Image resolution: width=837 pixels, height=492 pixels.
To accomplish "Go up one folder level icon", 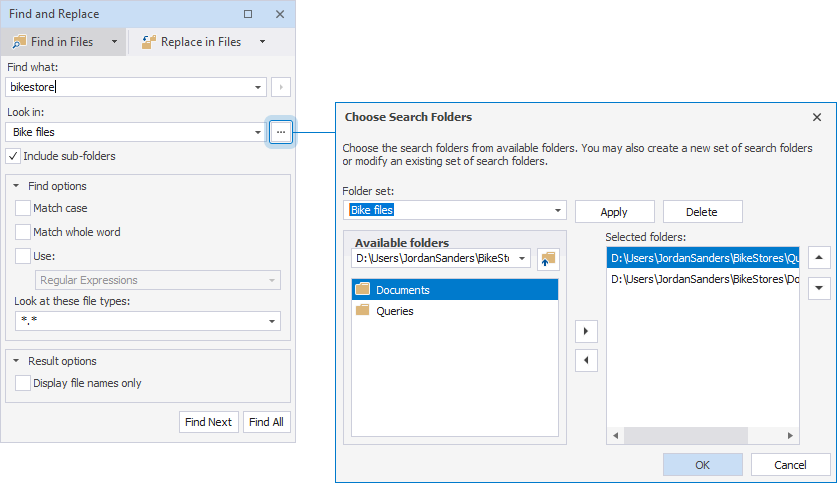I will click(x=548, y=259).
